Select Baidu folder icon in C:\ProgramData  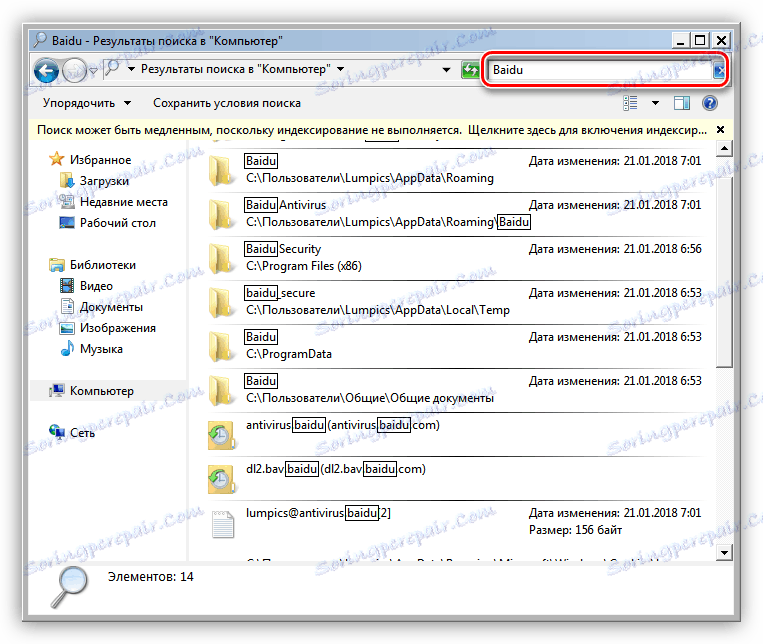click(221, 346)
